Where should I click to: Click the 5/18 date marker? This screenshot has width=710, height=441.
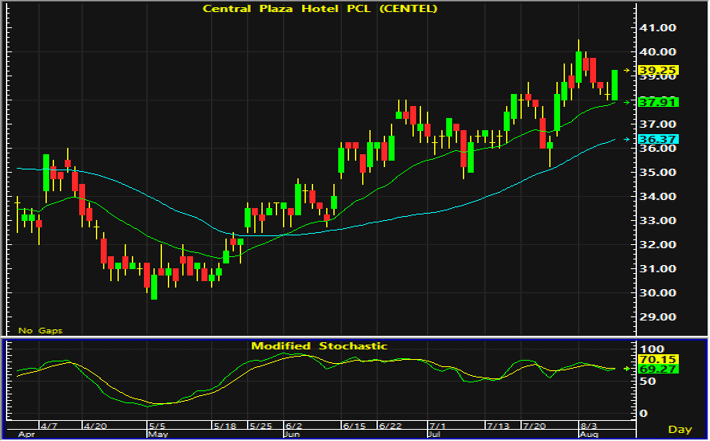[x=225, y=426]
